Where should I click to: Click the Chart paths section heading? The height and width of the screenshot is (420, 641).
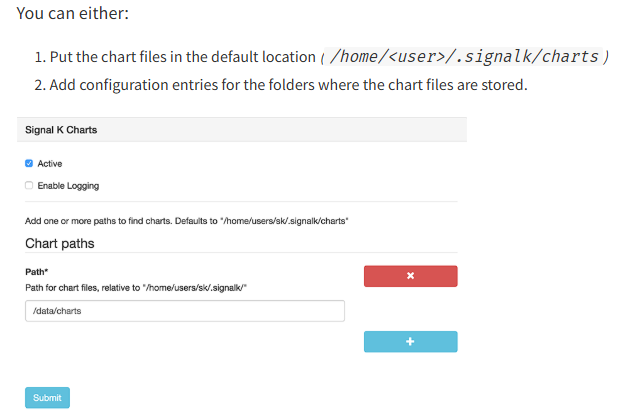point(59,243)
